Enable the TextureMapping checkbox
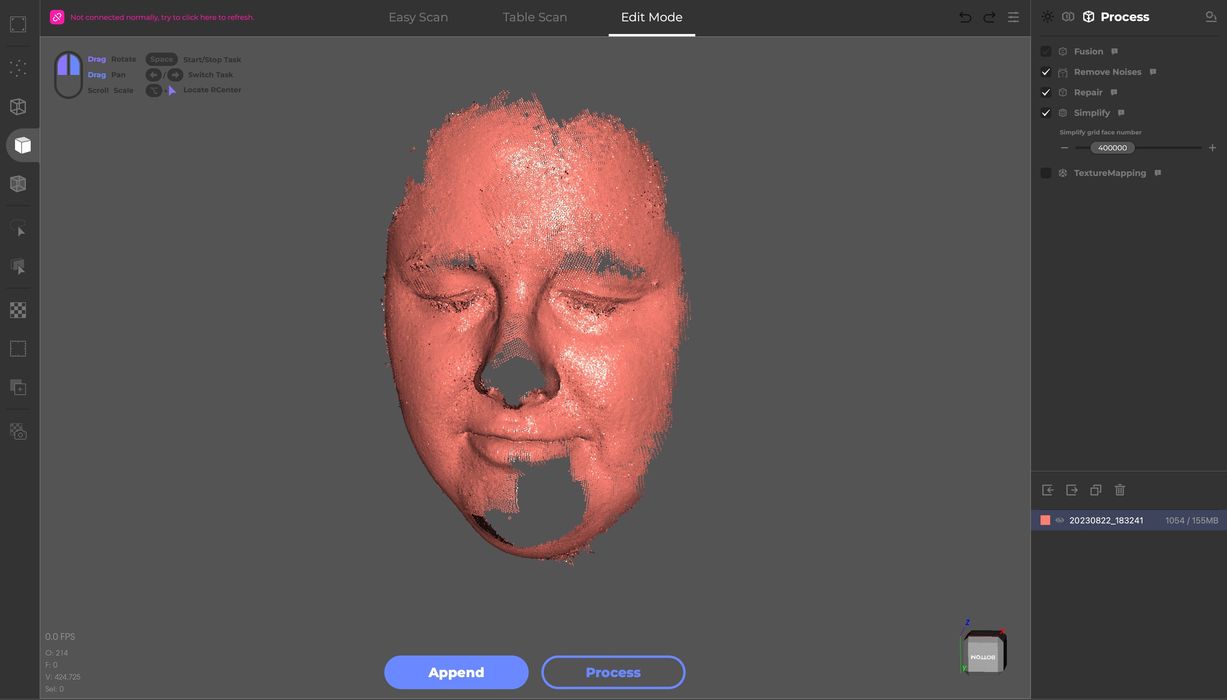The height and width of the screenshot is (700, 1227). point(1046,173)
